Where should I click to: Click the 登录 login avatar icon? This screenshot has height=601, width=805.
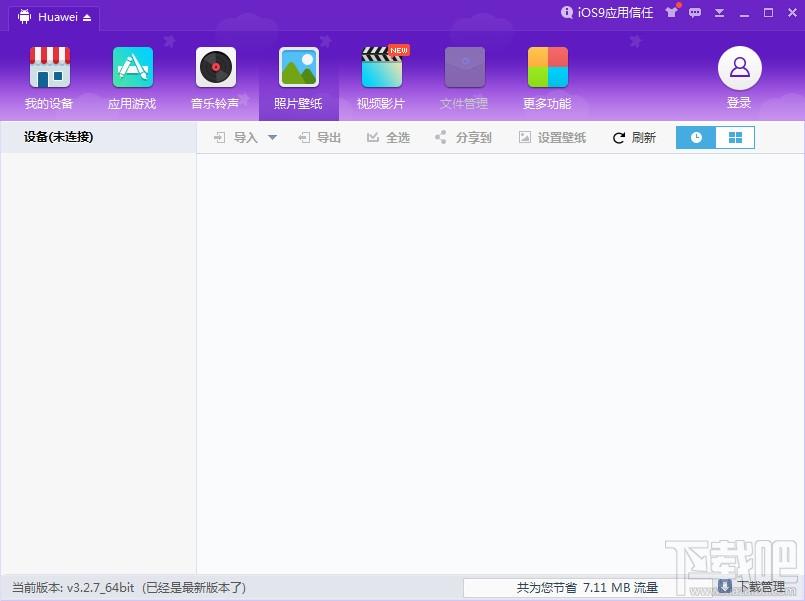(x=739, y=68)
